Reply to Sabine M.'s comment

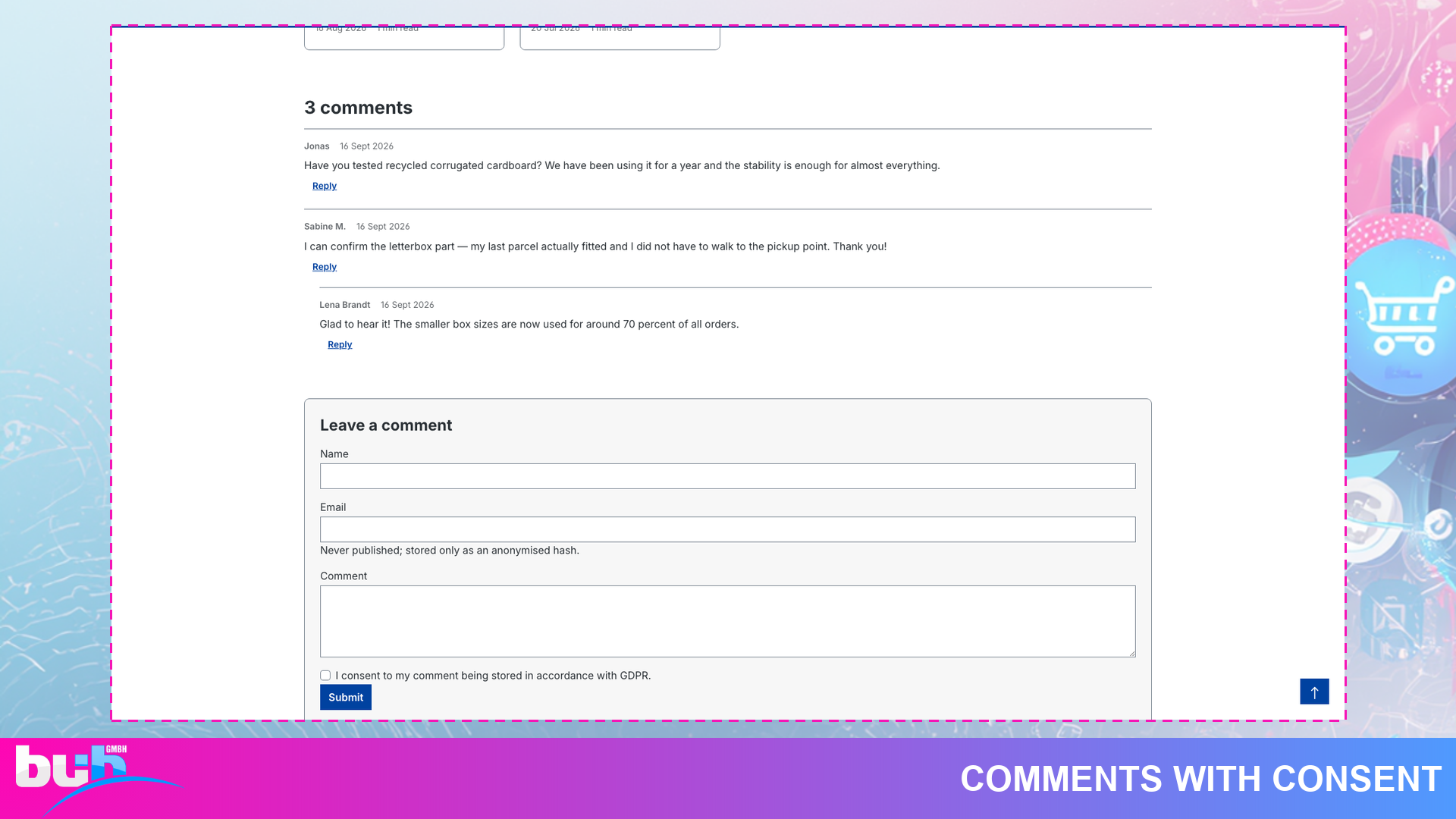325,267
